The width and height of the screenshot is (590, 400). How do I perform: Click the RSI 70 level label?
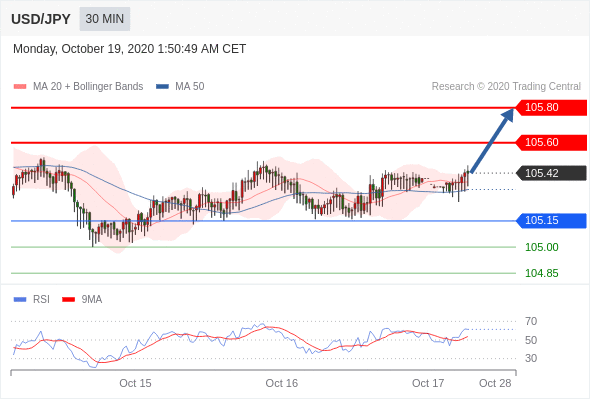click(x=531, y=321)
